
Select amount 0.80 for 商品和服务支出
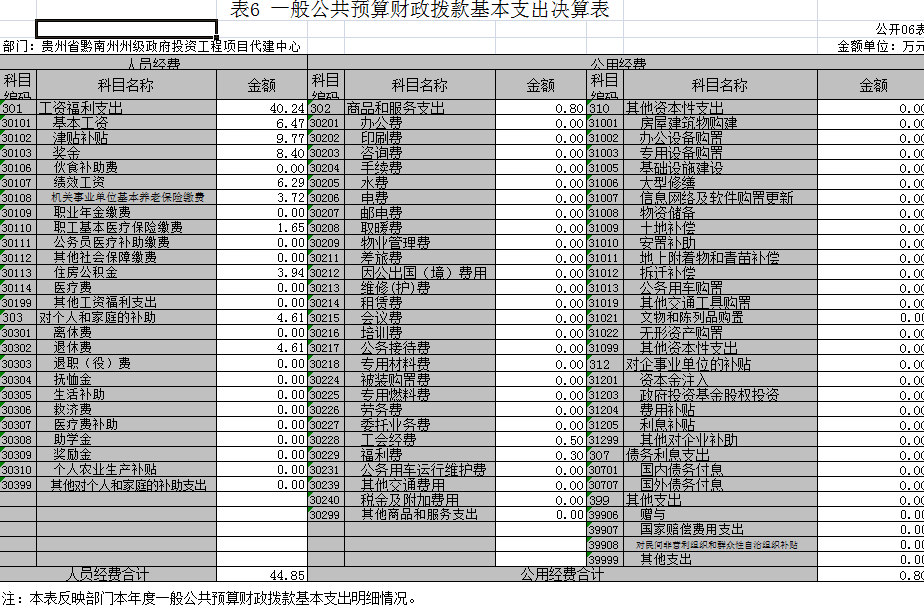(x=541, y=108)
